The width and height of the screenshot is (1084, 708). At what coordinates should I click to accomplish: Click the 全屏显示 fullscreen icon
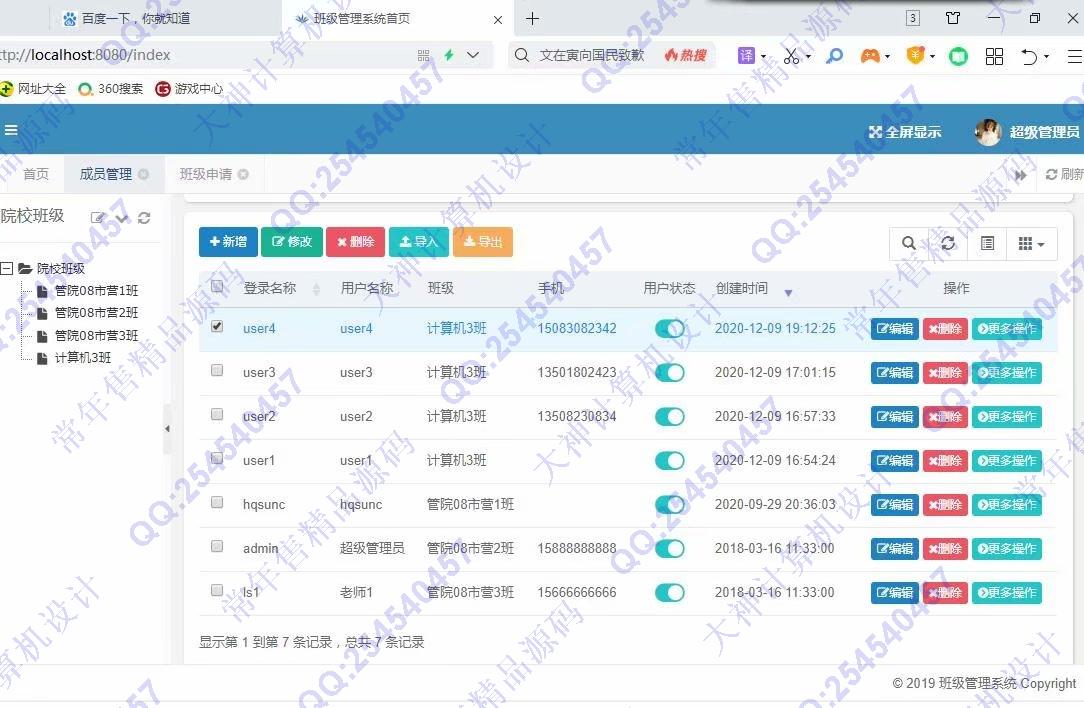coord(875,132)
